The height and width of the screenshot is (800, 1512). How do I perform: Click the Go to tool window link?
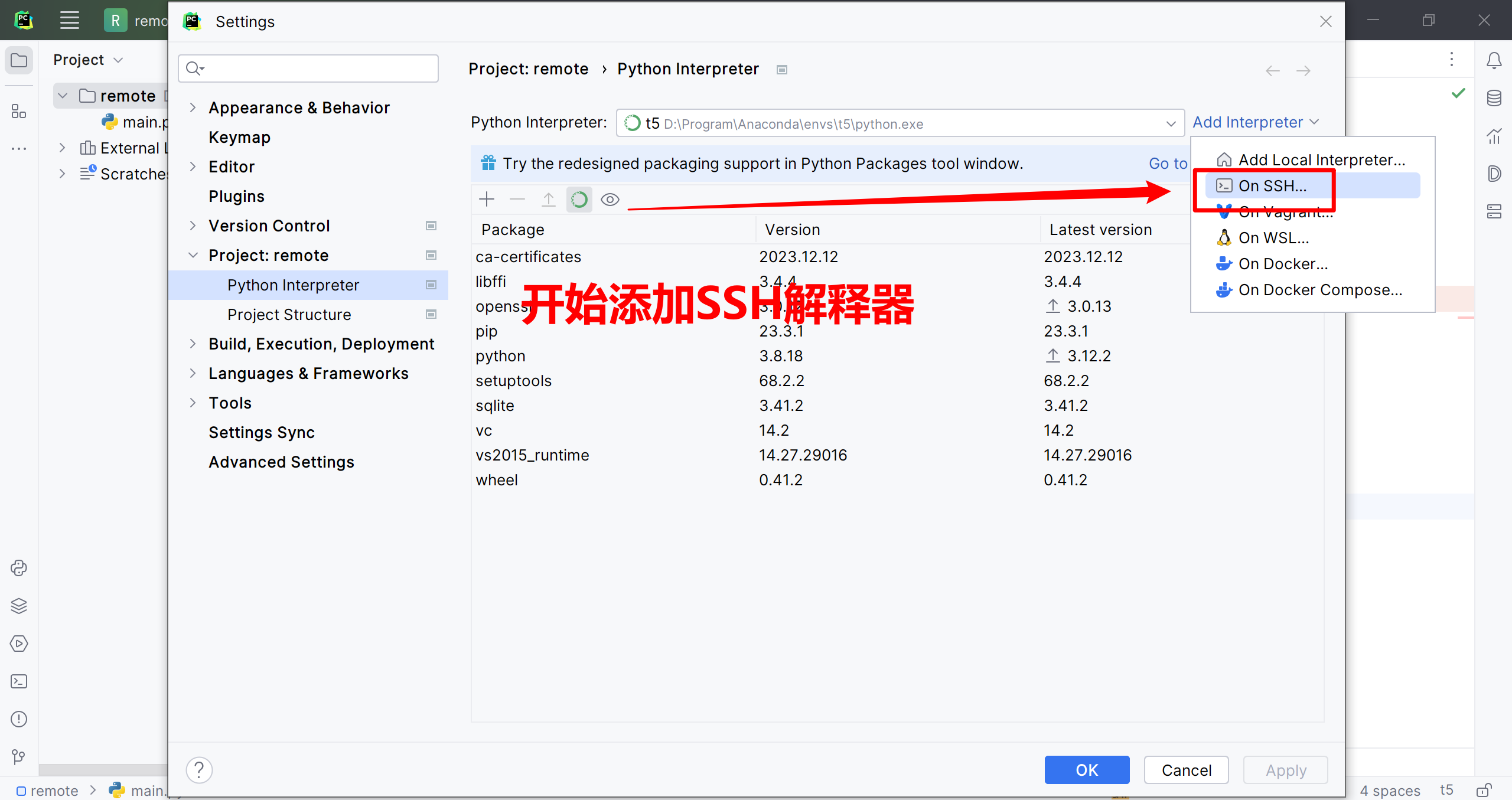click(1168, 164)
